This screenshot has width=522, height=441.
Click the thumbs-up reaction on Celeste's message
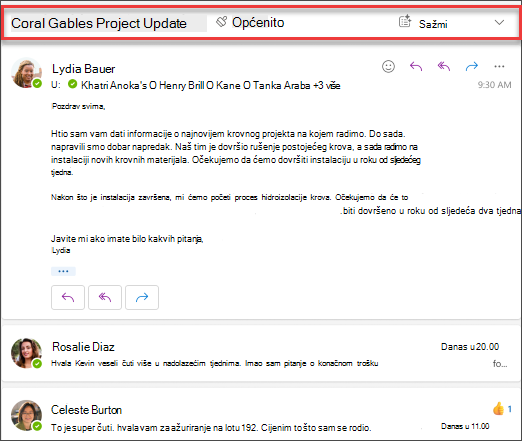(x=499, y=409)
